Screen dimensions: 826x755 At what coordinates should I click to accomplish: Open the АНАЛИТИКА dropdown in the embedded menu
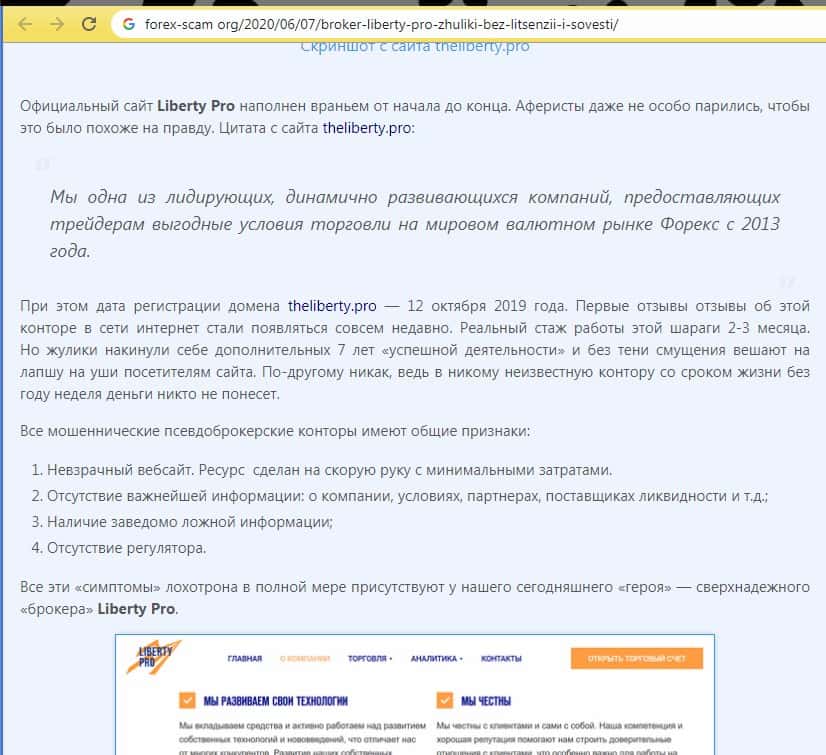(437, 659)
